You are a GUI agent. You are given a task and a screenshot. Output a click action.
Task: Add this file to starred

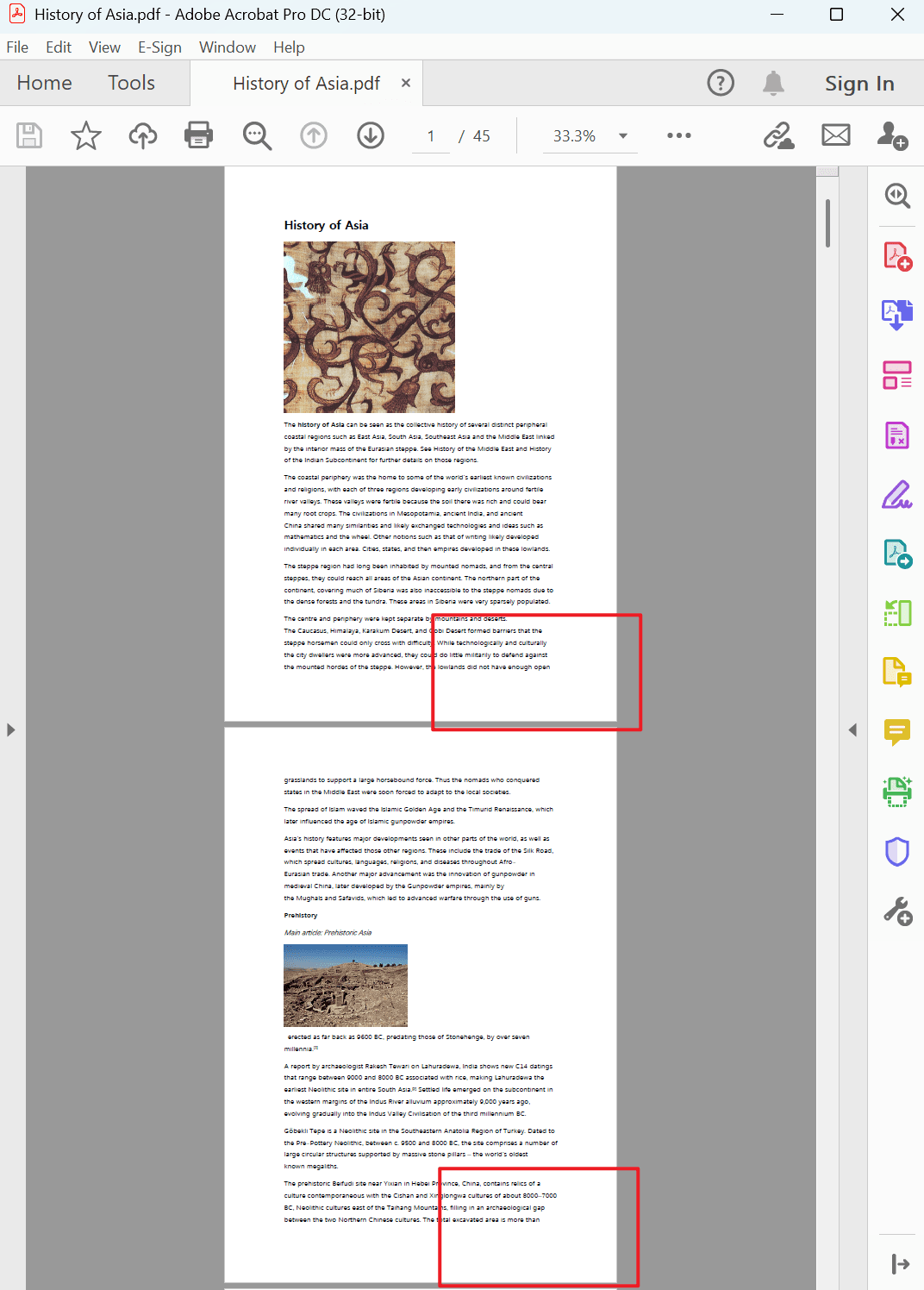pos(85,135)
